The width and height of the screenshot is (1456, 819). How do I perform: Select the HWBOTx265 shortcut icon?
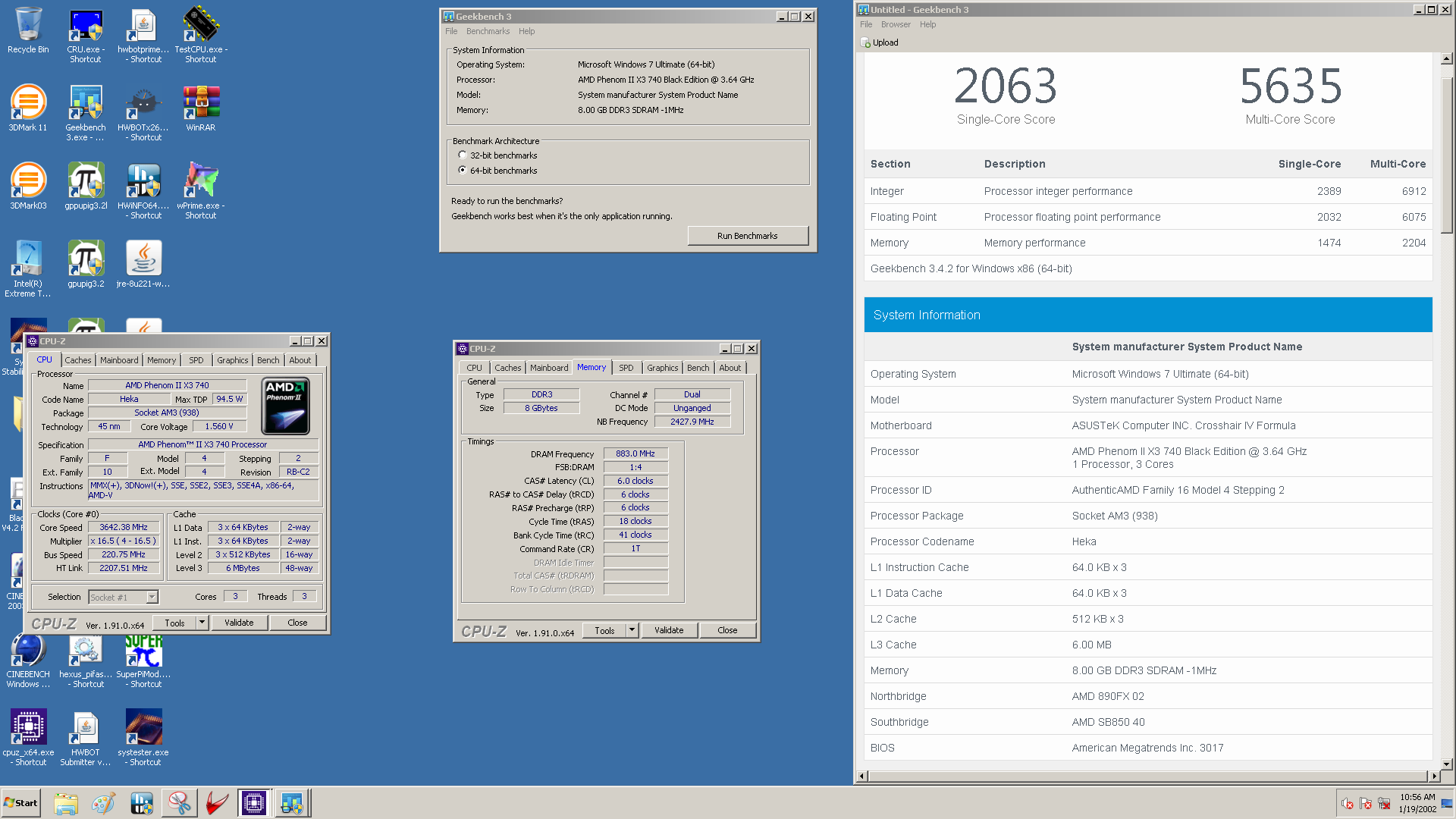143,113
